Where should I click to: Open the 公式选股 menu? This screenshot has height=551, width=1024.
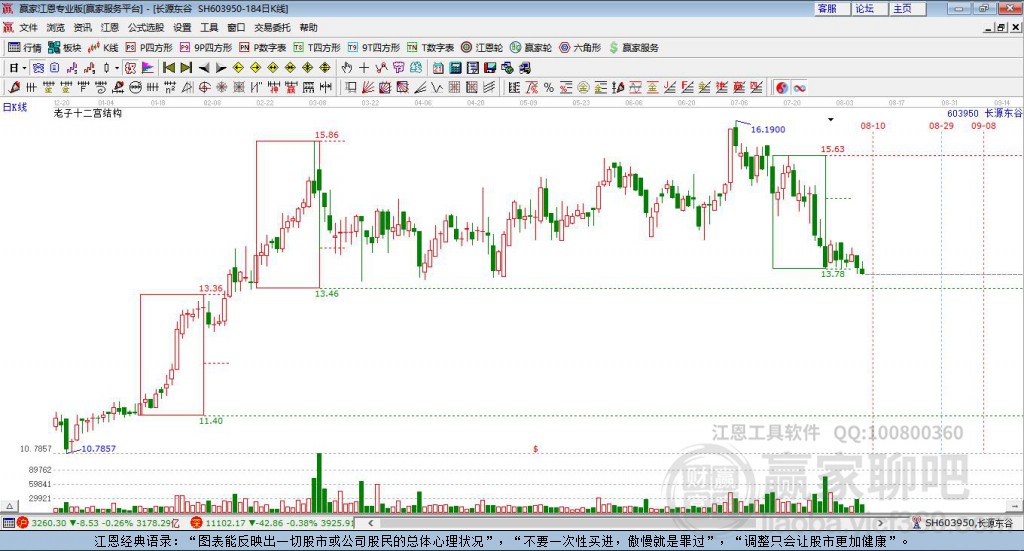(146, 27)
